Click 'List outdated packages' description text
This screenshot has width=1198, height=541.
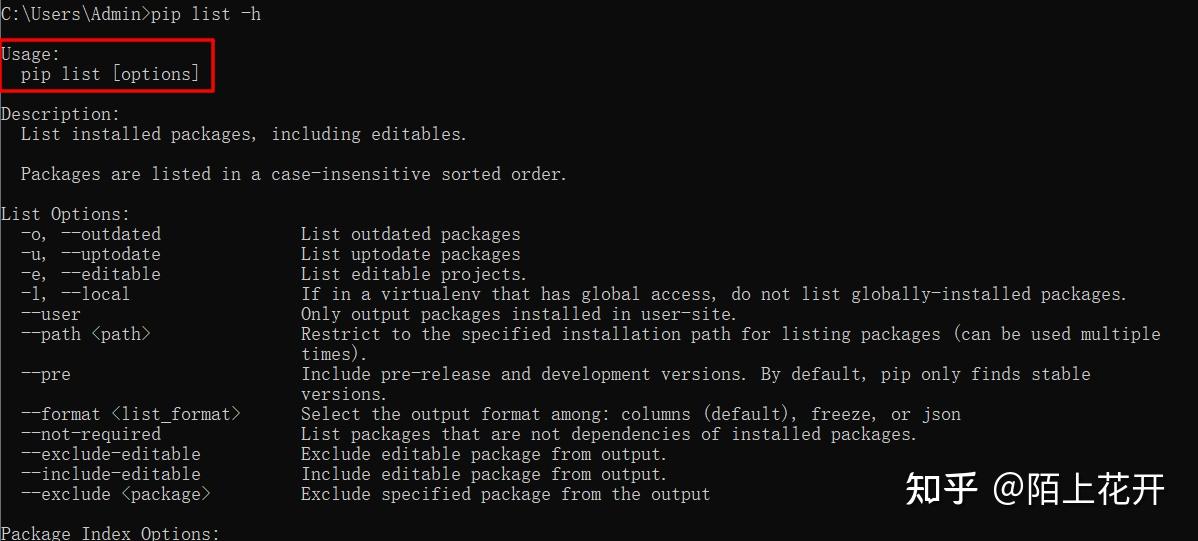click(x=410, y=234)
